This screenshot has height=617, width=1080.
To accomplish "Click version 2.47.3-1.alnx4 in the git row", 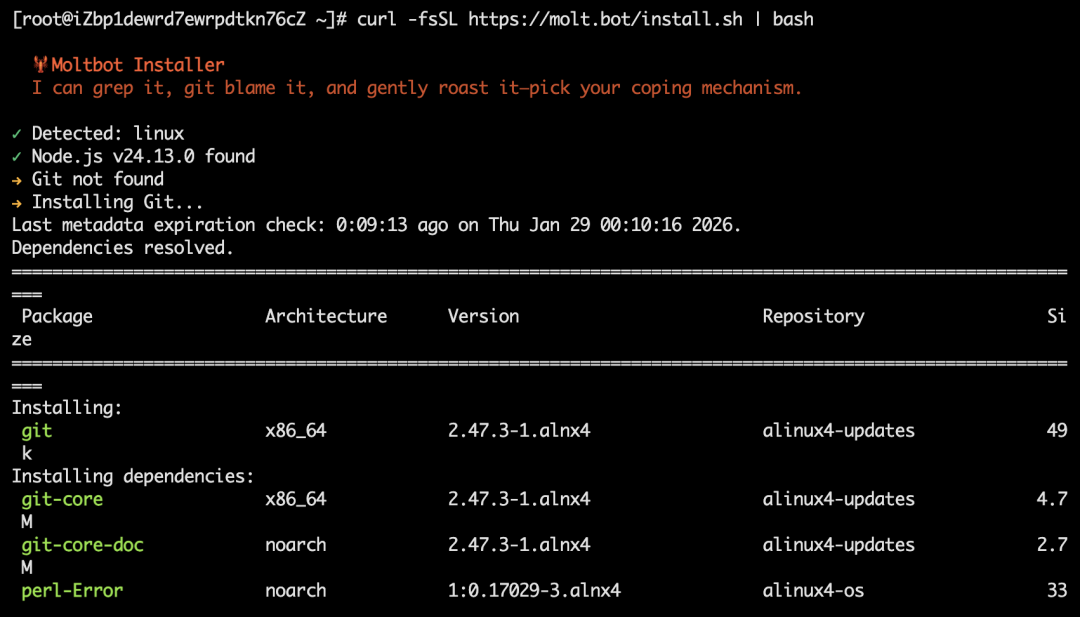I will pos(519,431).
